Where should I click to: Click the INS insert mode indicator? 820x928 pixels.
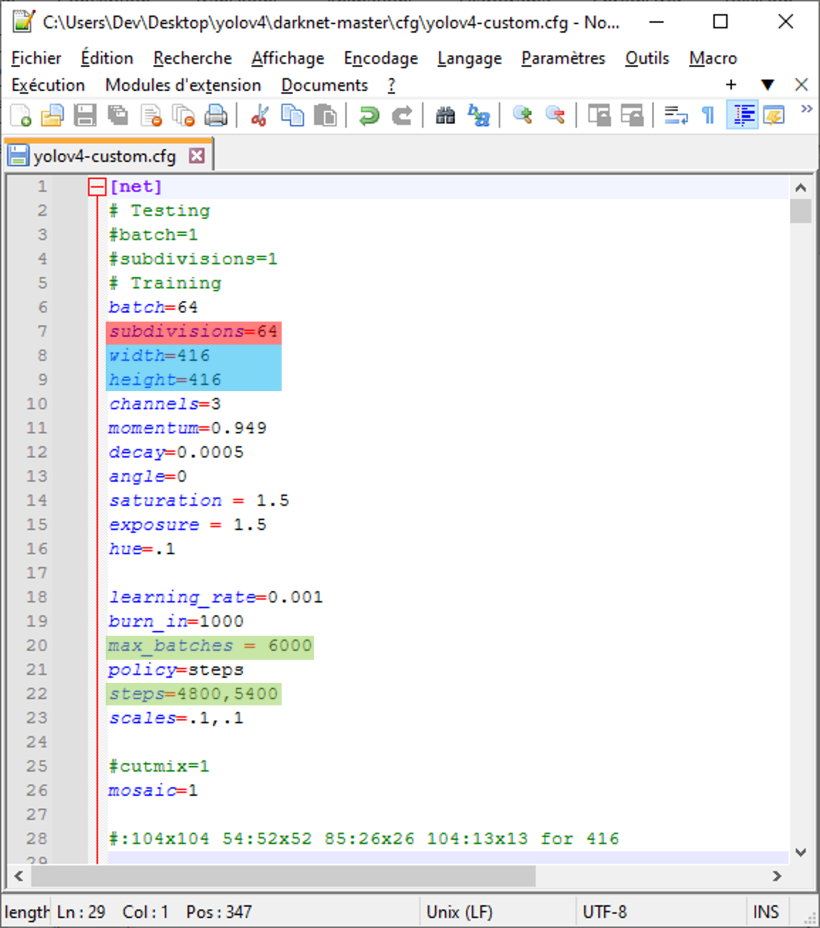[766, 912]
